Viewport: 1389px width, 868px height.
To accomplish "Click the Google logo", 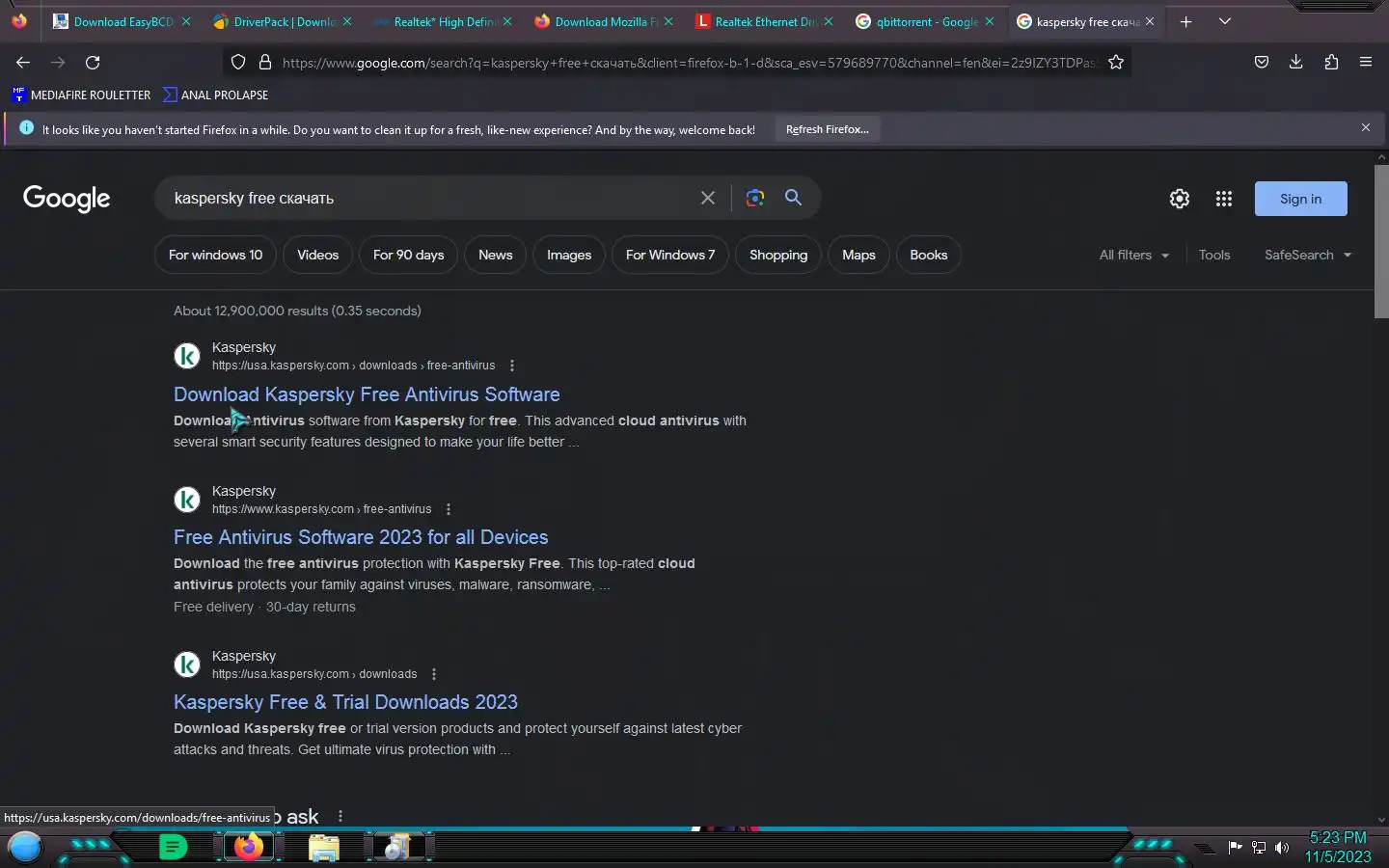I will click(x=67, y=199).
